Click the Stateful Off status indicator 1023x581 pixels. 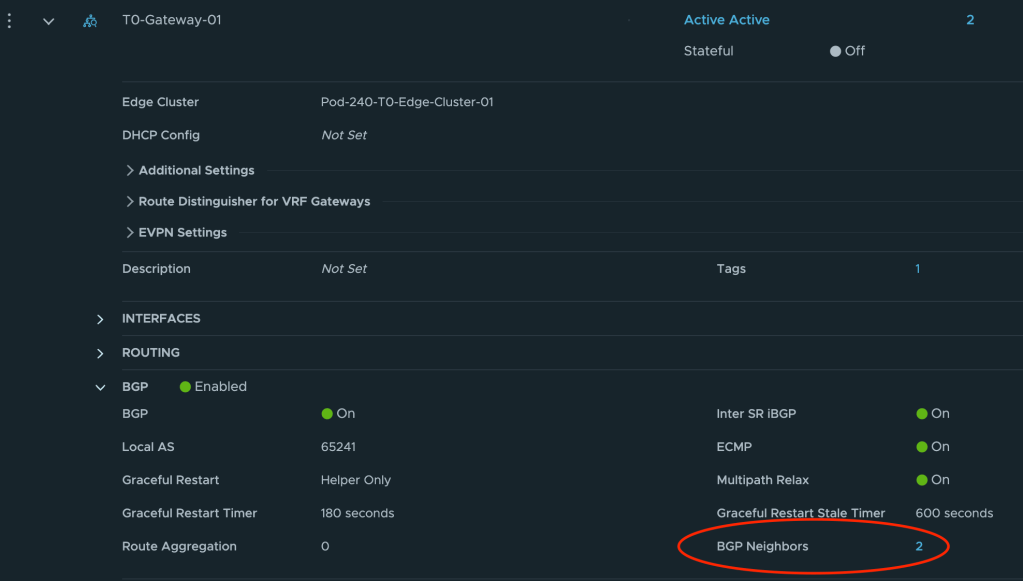(x=836, y=51)
